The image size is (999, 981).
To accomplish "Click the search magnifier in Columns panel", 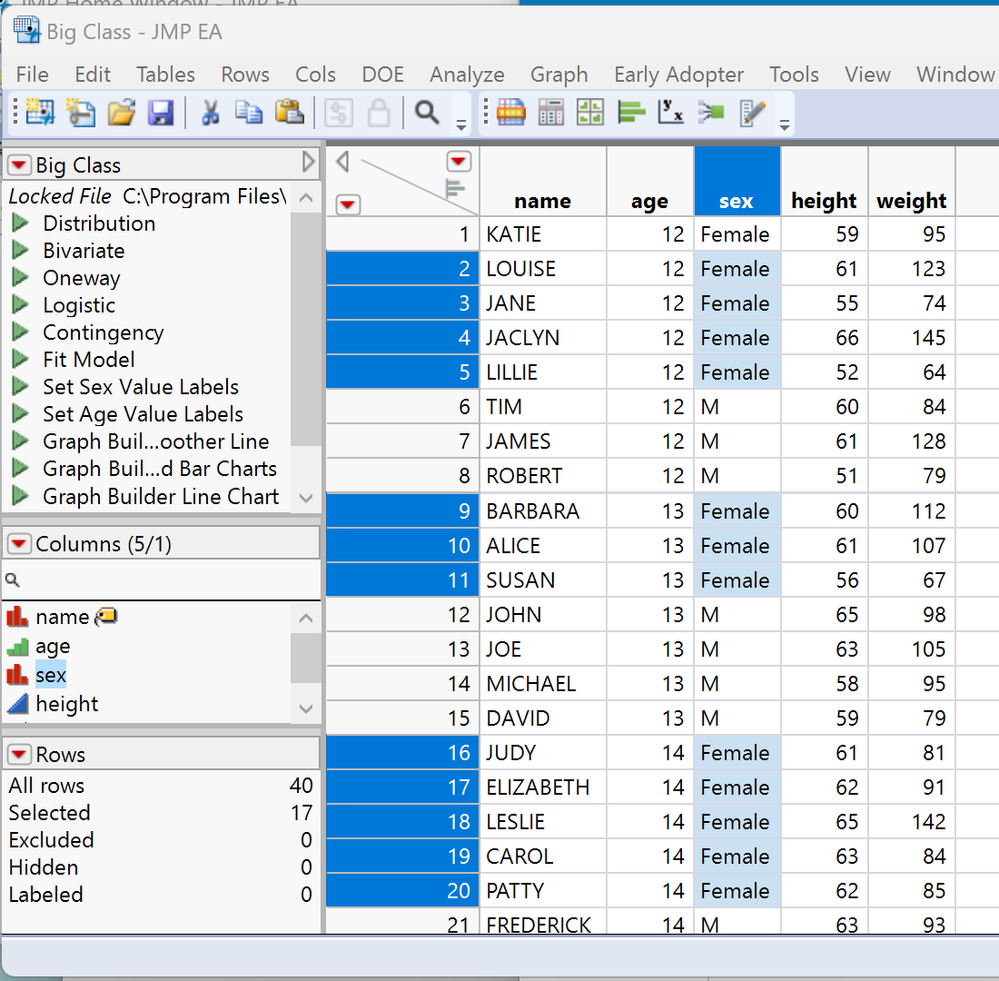I will [x=12, y=580].
